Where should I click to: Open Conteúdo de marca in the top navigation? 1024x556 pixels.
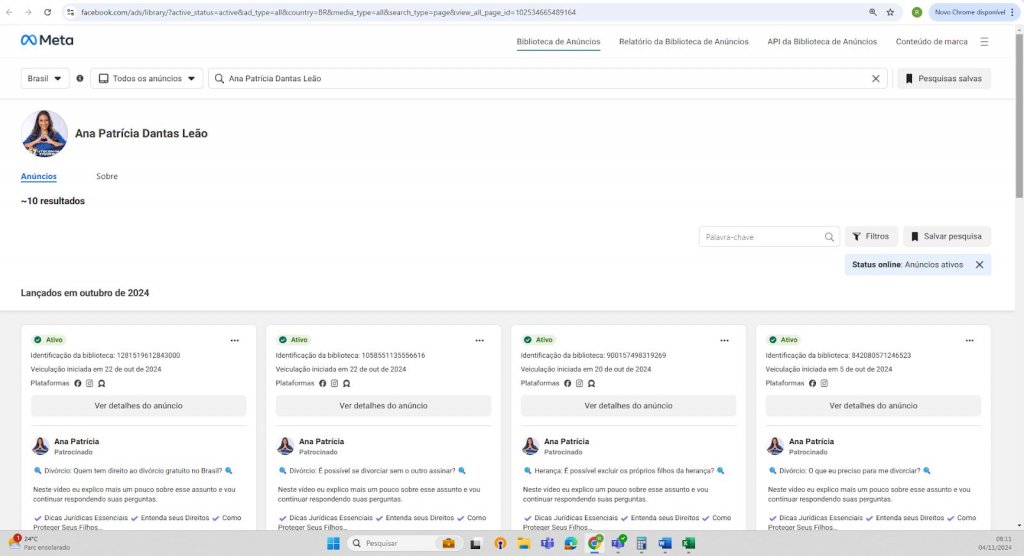(931, 42)
